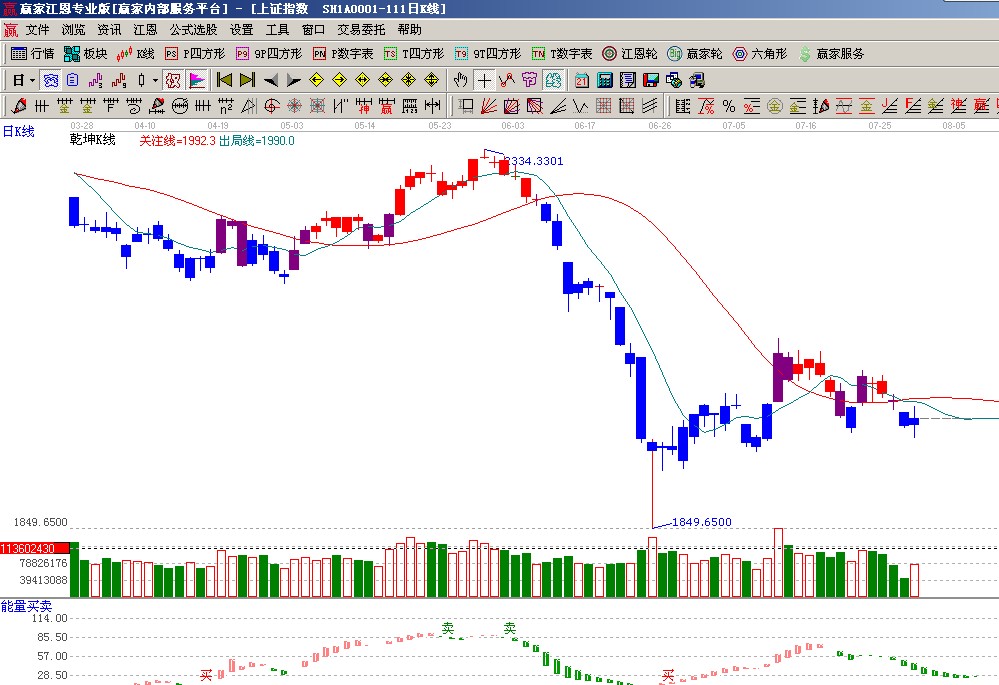The image size is (999, 685).
Task: Open the 公式选股 menu
Action: point(193,30)
